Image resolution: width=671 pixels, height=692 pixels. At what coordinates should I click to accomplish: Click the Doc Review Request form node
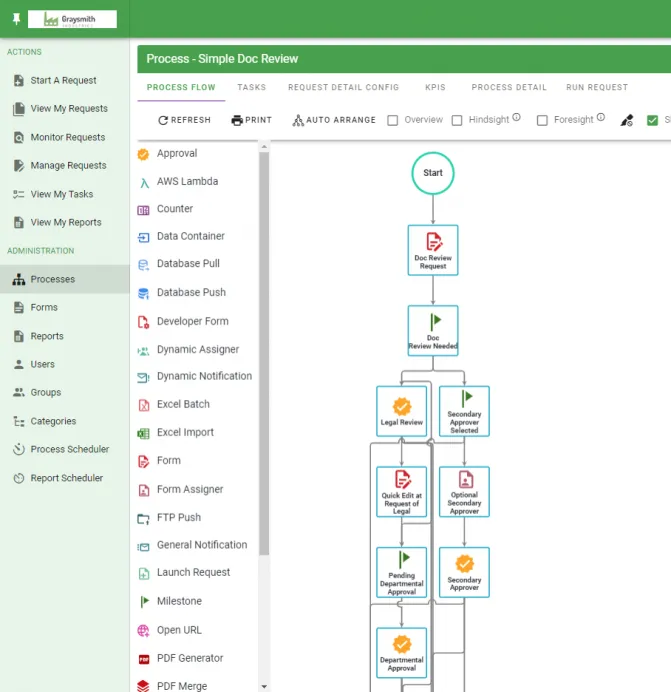point(433,249)
